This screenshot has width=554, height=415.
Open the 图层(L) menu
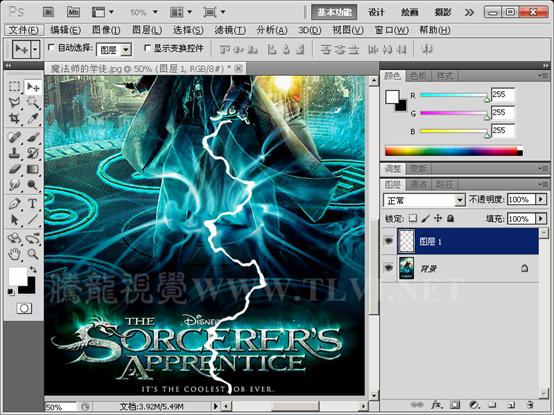click(x=147, y=30)
